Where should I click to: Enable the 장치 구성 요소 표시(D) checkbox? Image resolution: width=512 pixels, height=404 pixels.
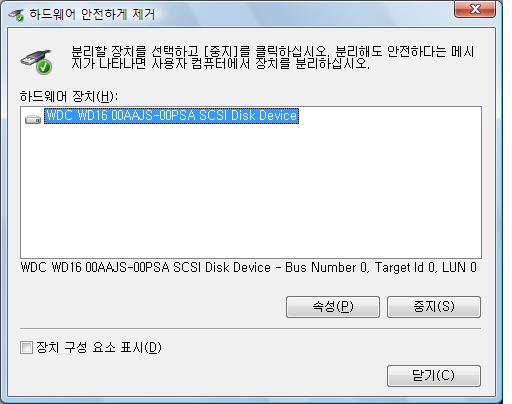pyautogui.click(x=26, y=348)
